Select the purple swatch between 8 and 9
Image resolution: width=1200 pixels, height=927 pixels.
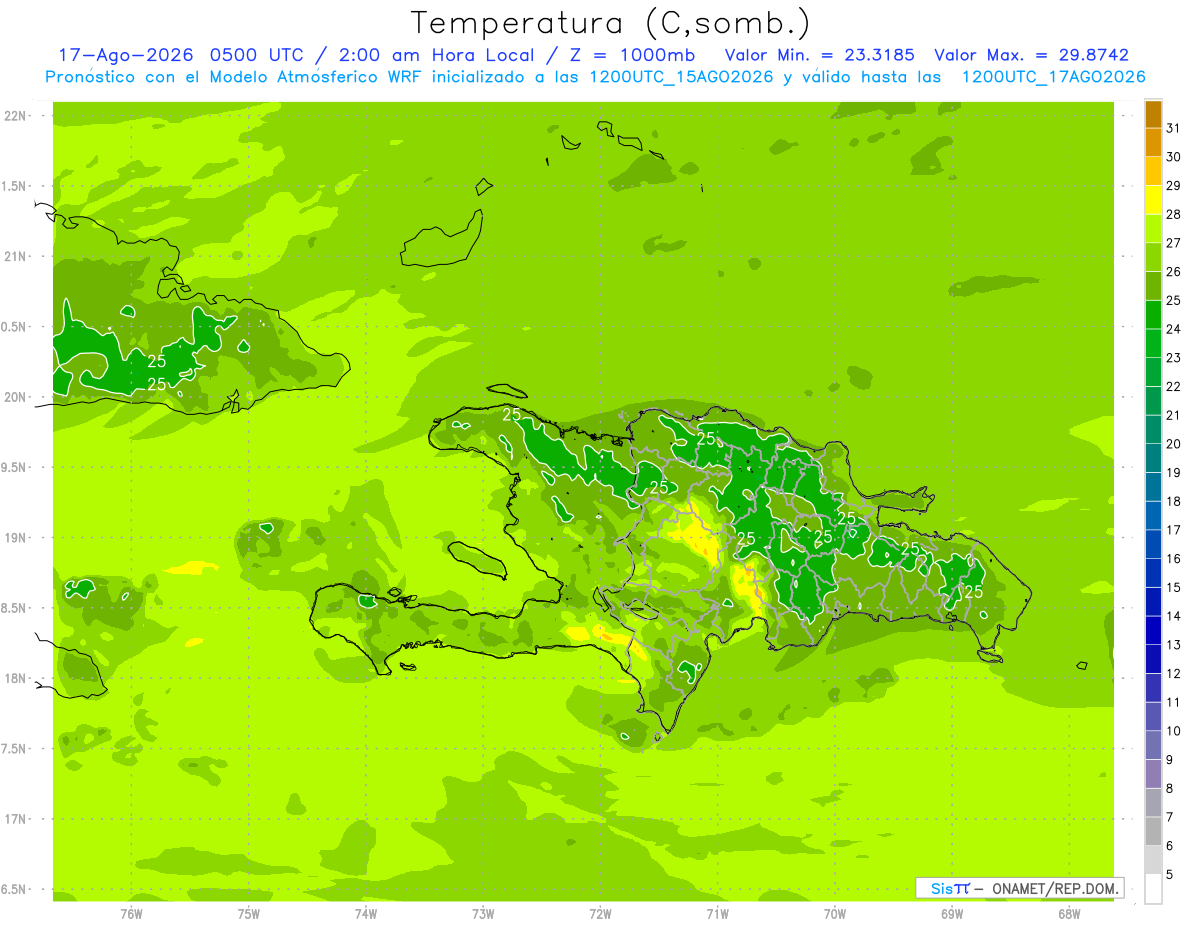1153,773
